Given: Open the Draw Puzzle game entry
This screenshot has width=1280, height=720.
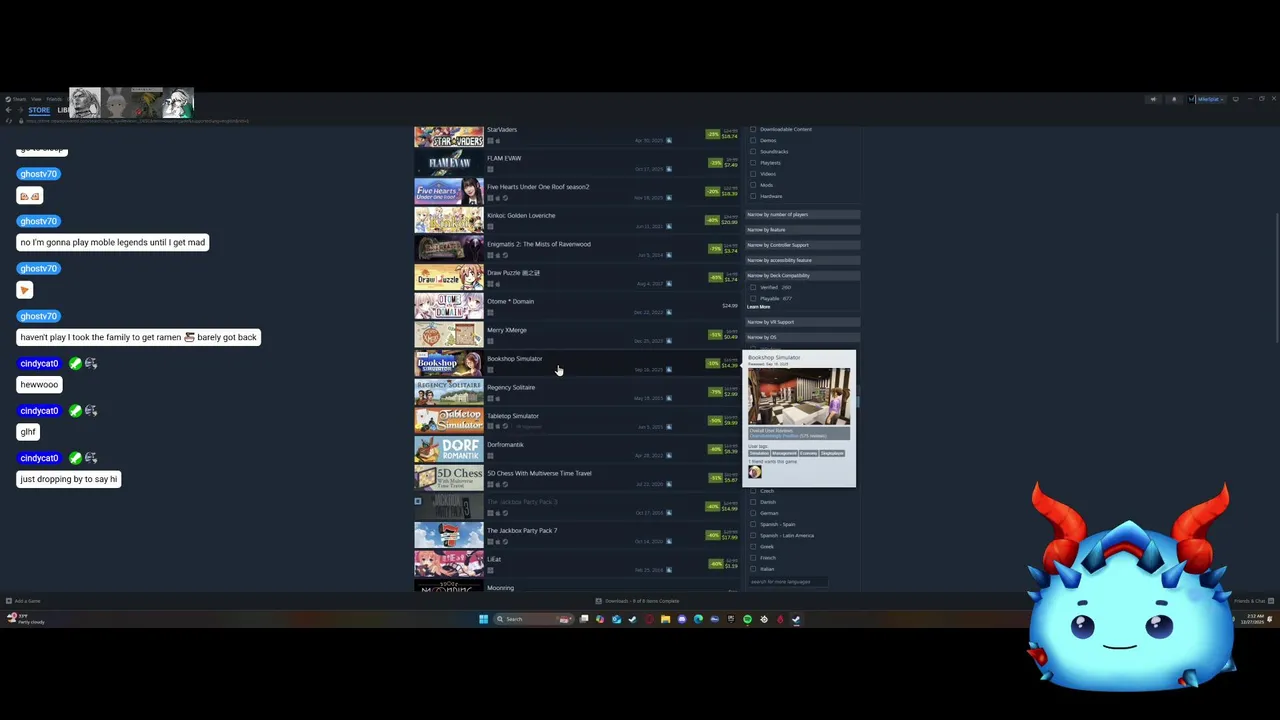Looking at the screenshot, I should (x=578, y=277).
